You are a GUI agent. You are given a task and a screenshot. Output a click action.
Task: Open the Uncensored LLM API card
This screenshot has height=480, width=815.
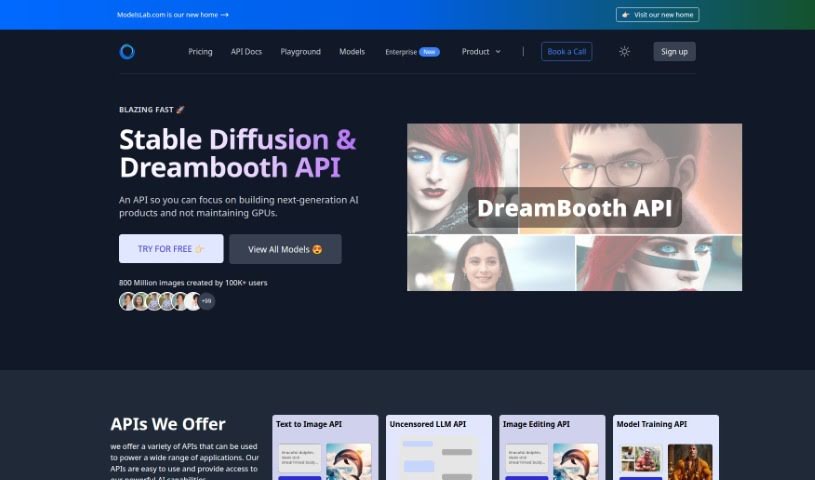pyautogui.click(x=439, y=447)
